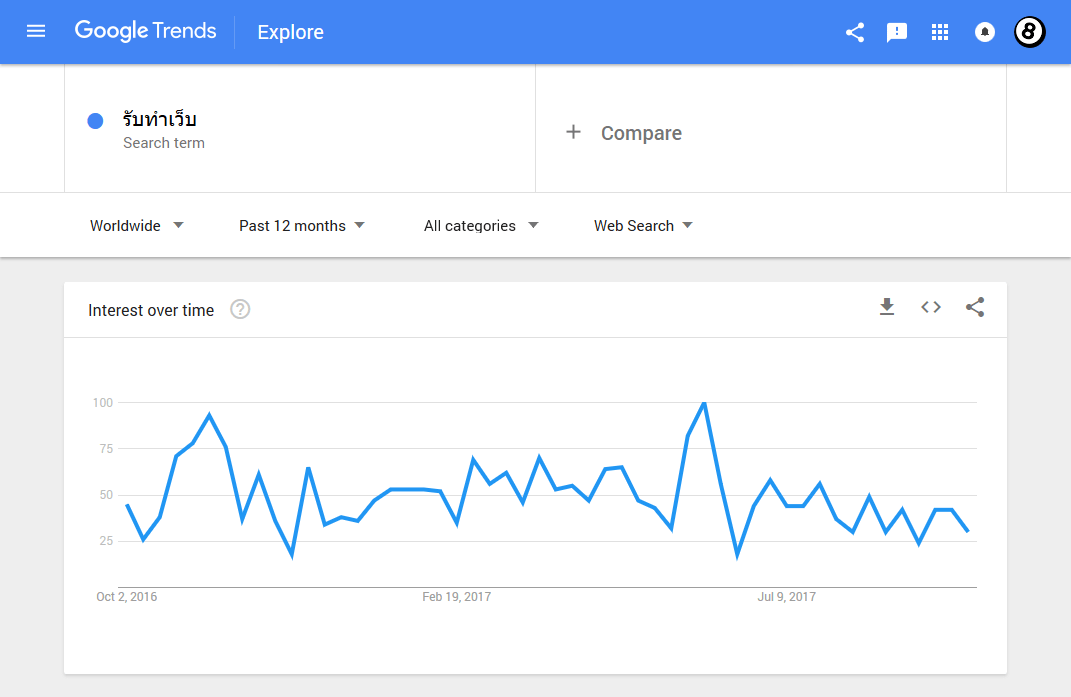
Task: Add a Compare search term
Action: pyautogui.click(x=625, y=133)
